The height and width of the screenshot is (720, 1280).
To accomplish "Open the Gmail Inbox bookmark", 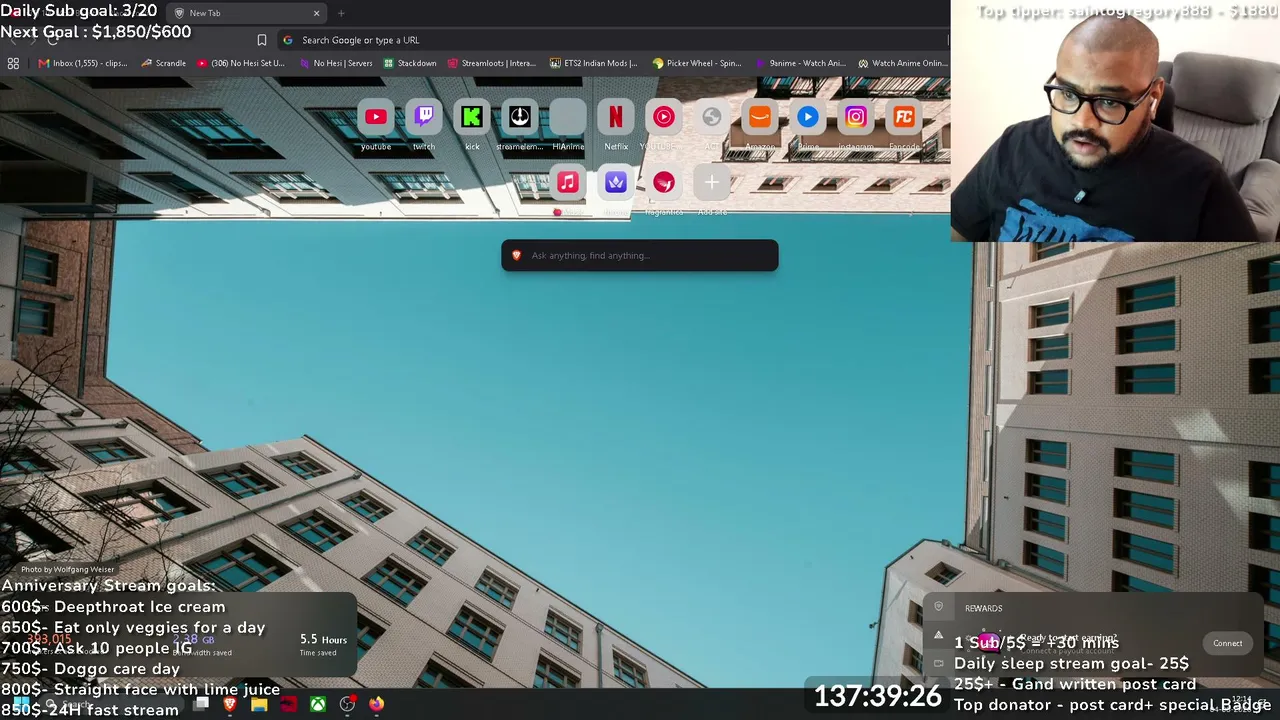I will (x=83, y=63).
